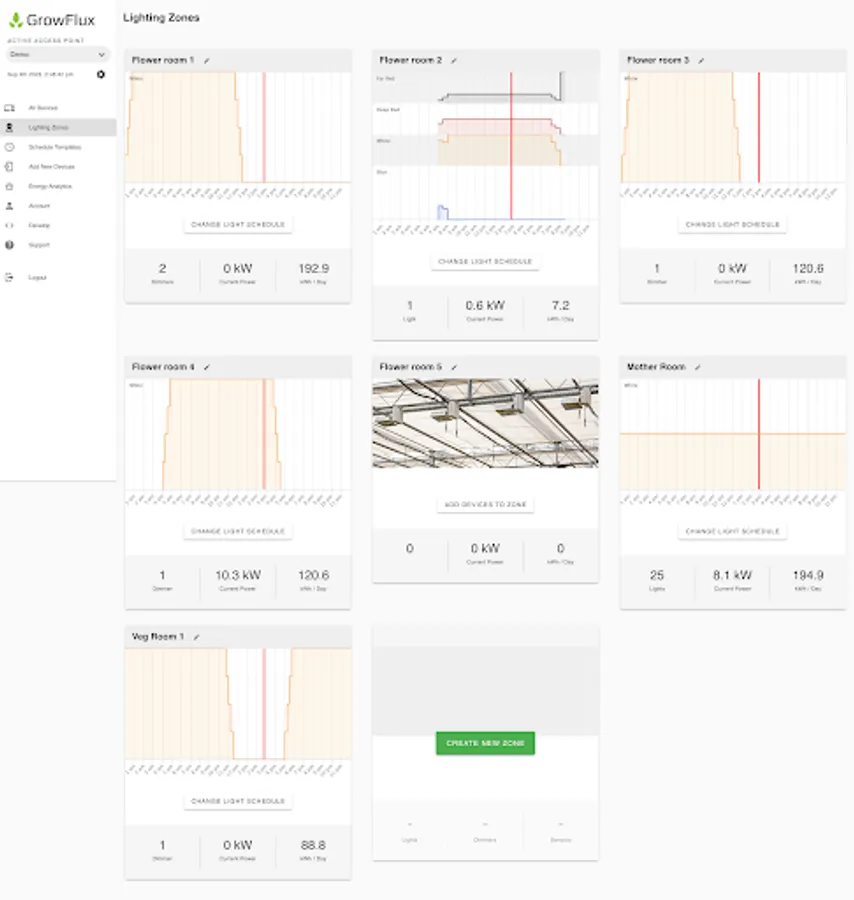Click the Add New Devices icon

[9, 166]
